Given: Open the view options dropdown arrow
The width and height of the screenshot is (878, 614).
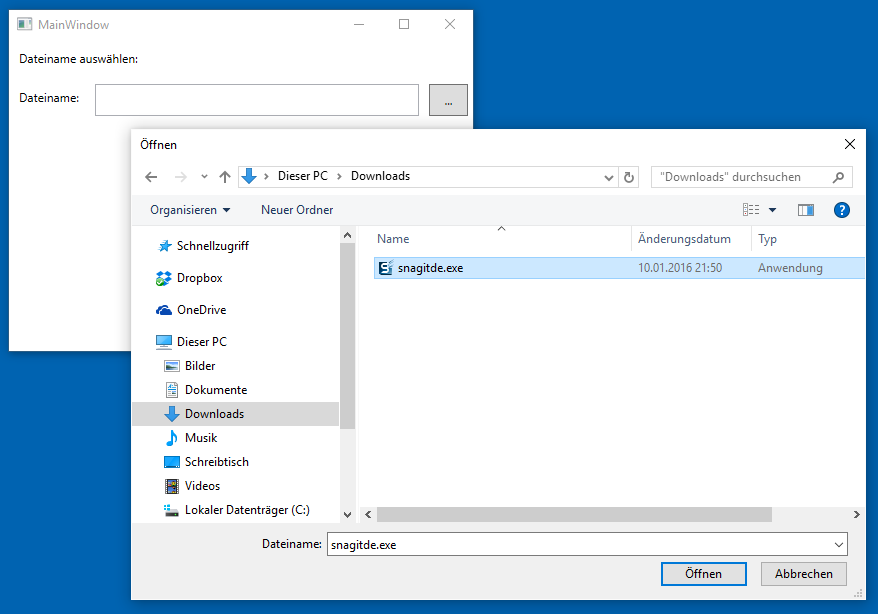Looking at the screenshot, I should (772, 210).
